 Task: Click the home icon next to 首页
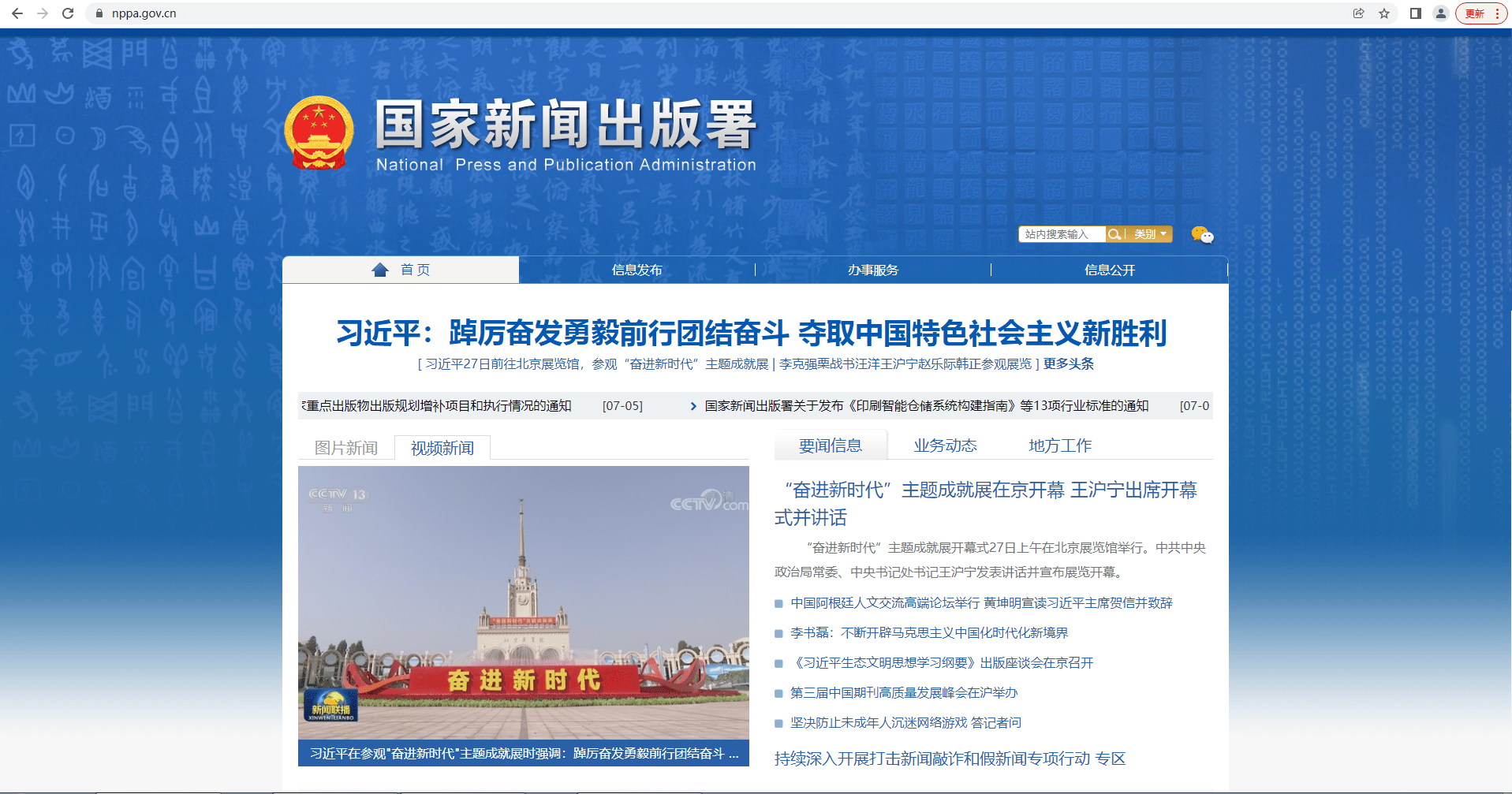click(x=381, y=269)
